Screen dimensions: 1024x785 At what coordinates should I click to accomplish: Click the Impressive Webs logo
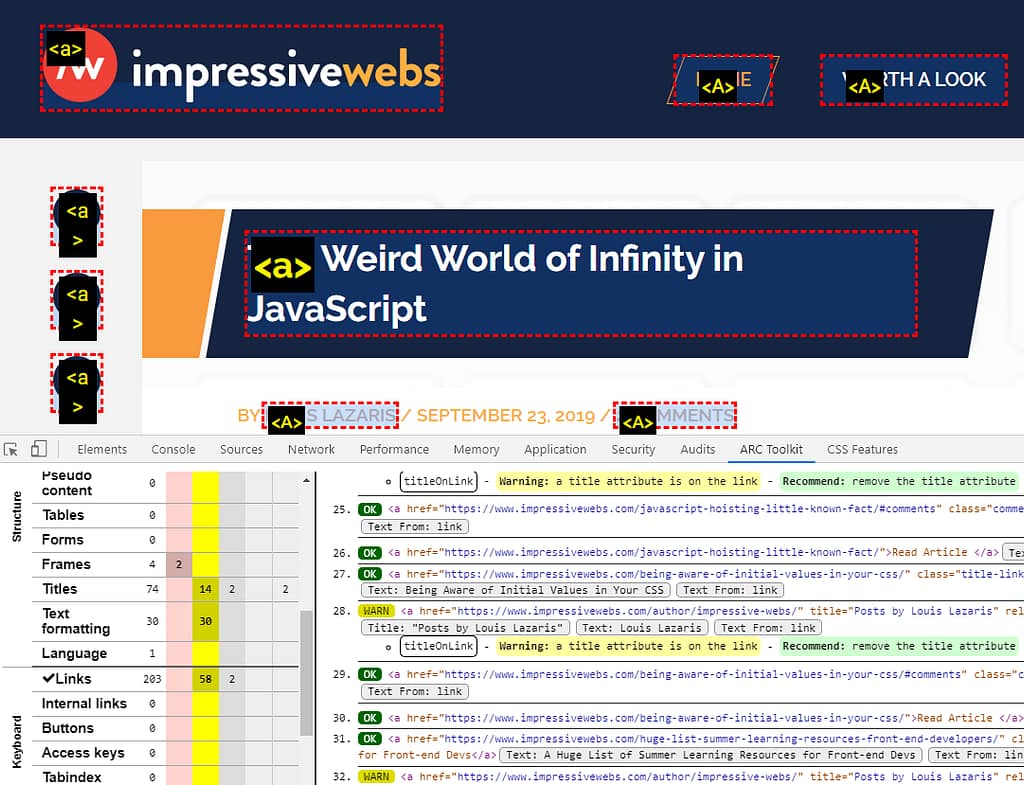[241, 69]
